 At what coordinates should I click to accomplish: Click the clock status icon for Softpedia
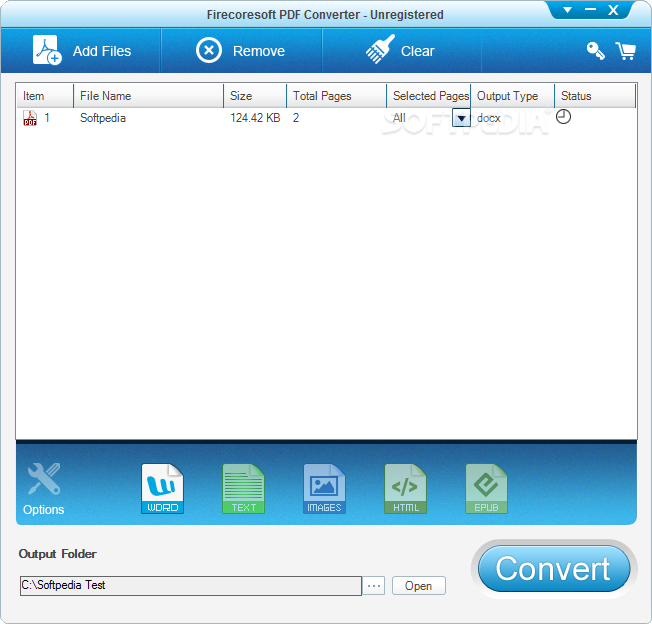[x=563, y=117]
